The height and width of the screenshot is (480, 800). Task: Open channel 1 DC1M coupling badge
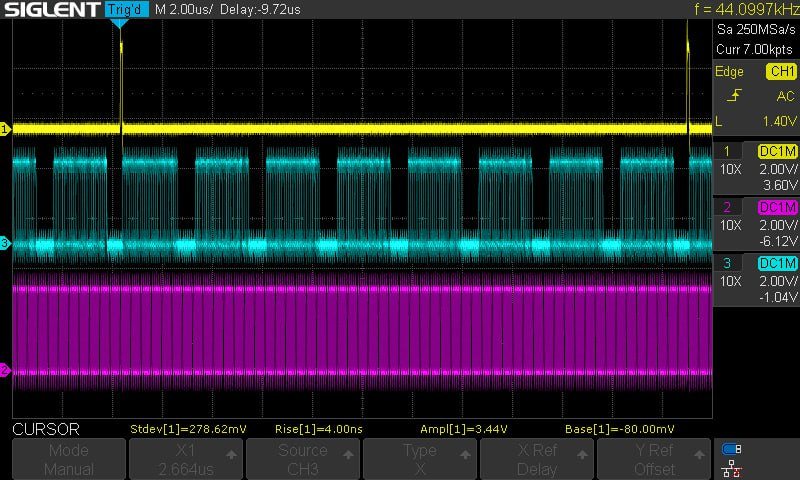pyautogui.click(x=778, y=151)
